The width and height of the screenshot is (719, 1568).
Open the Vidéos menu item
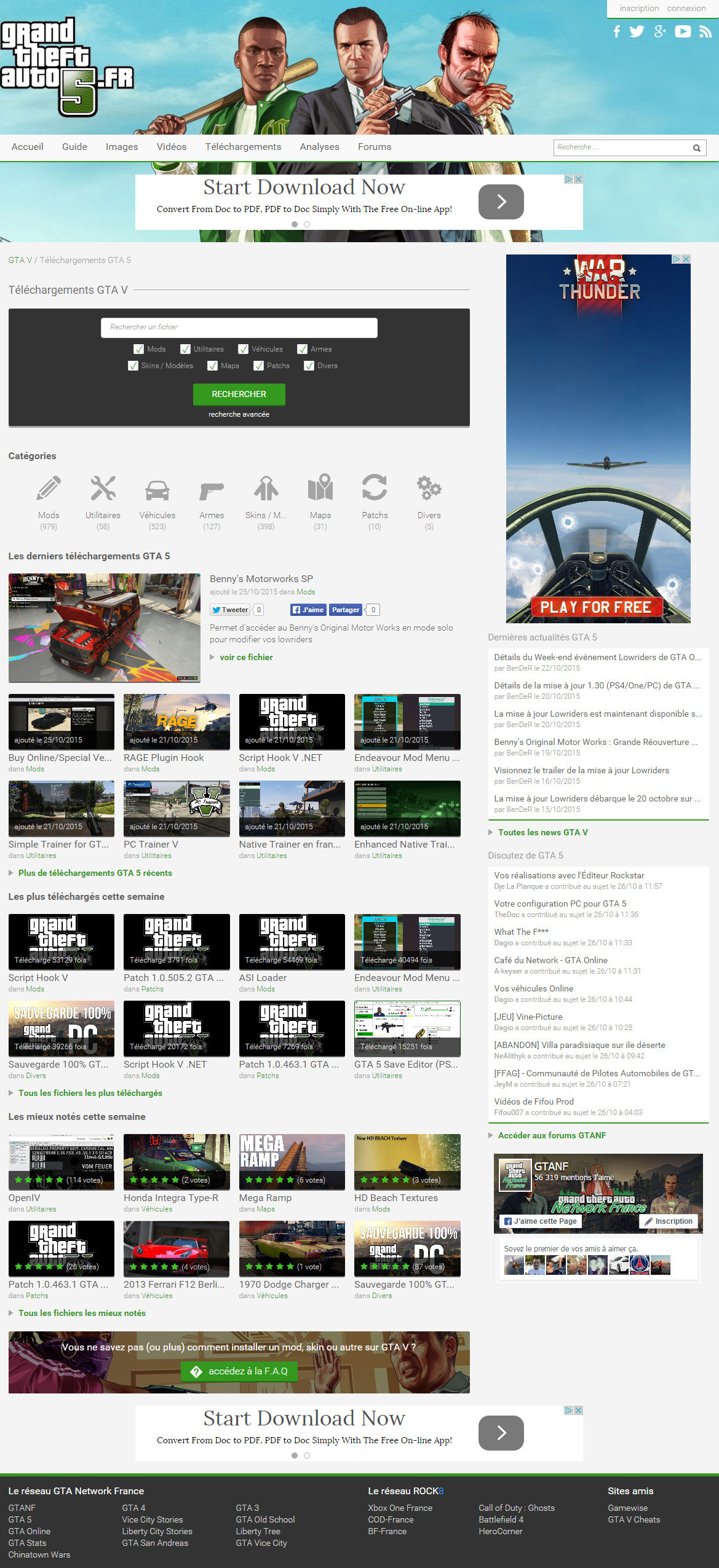pos(172,147)
